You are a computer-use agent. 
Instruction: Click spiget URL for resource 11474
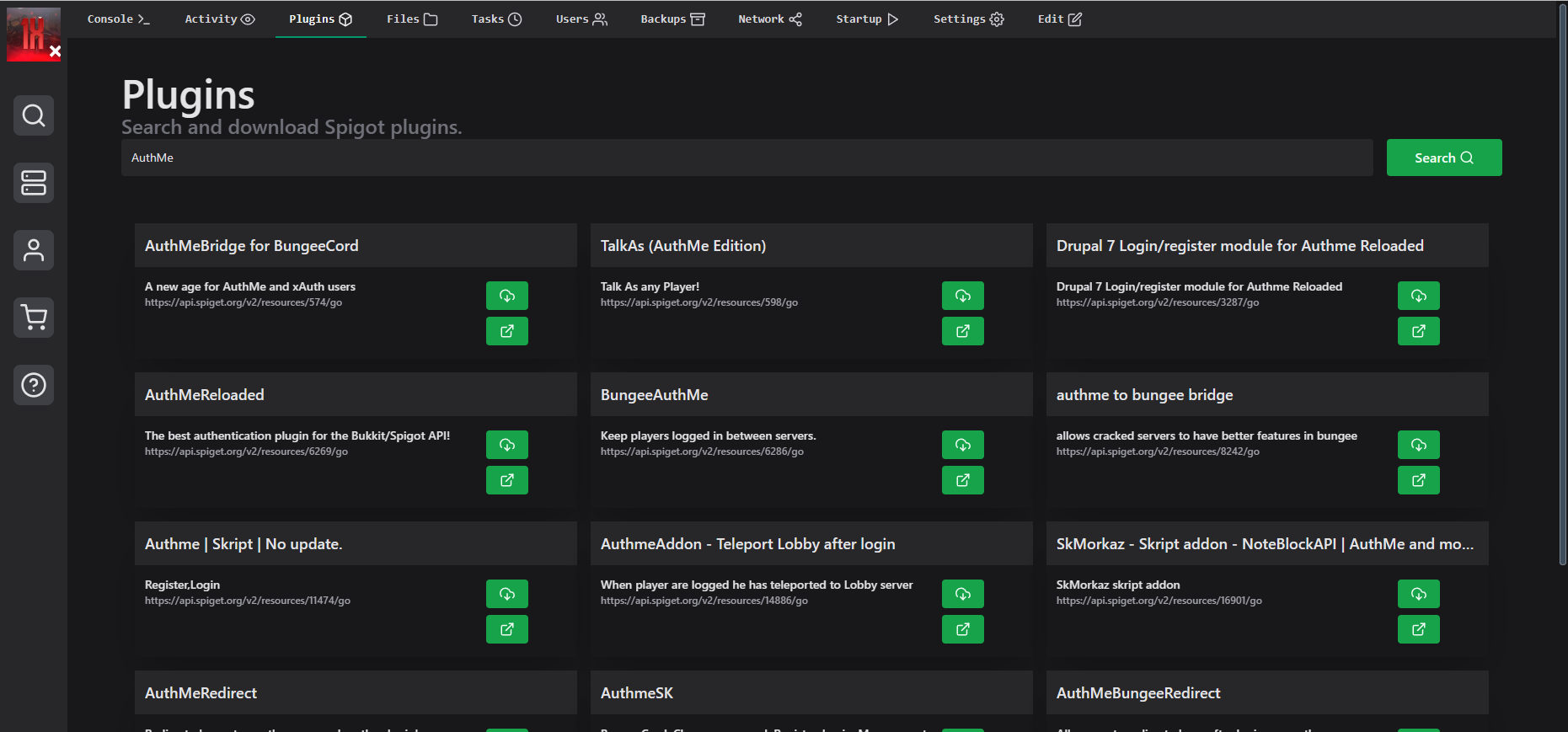248,601
